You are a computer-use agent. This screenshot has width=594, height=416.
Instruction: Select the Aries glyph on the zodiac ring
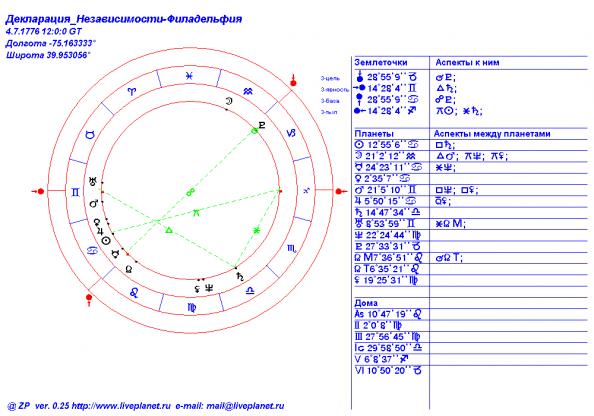(x=132, y=91)
